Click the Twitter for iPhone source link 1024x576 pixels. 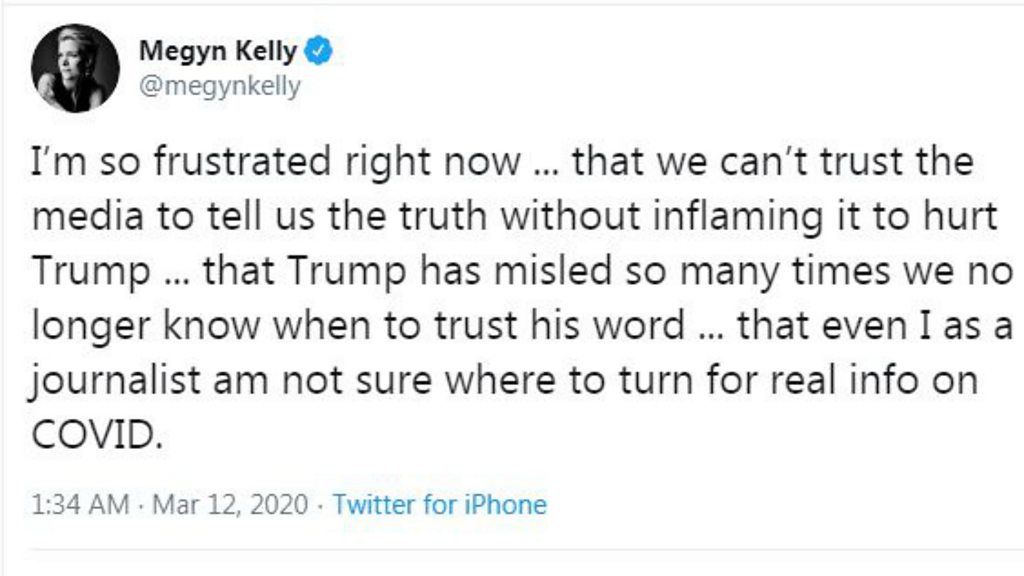click(439, 503)
